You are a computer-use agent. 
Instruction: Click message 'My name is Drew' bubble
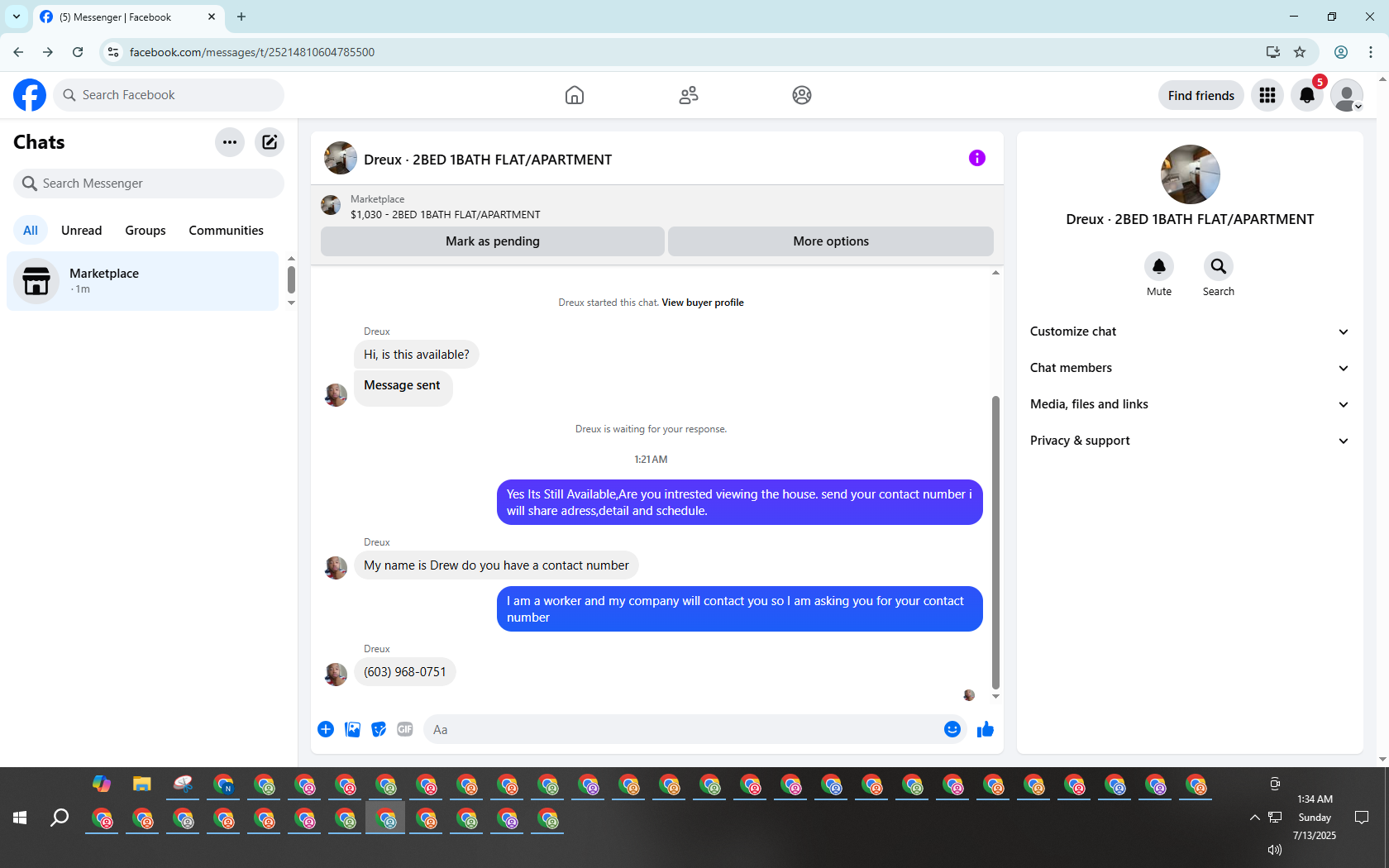[x=496, y=565]
